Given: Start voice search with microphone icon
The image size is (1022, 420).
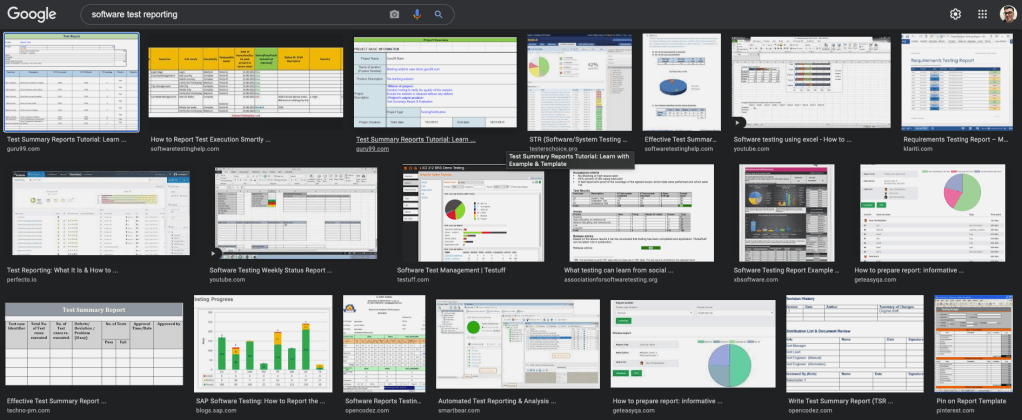Looking at the screenshot, I should pyautogui.click(x=416, y=15).
